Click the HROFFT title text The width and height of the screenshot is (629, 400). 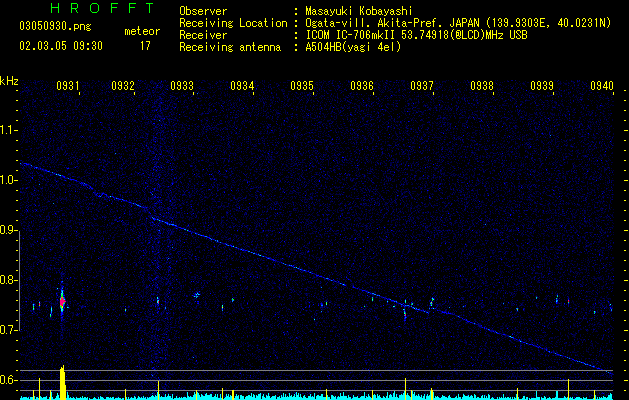click(102, 8)
